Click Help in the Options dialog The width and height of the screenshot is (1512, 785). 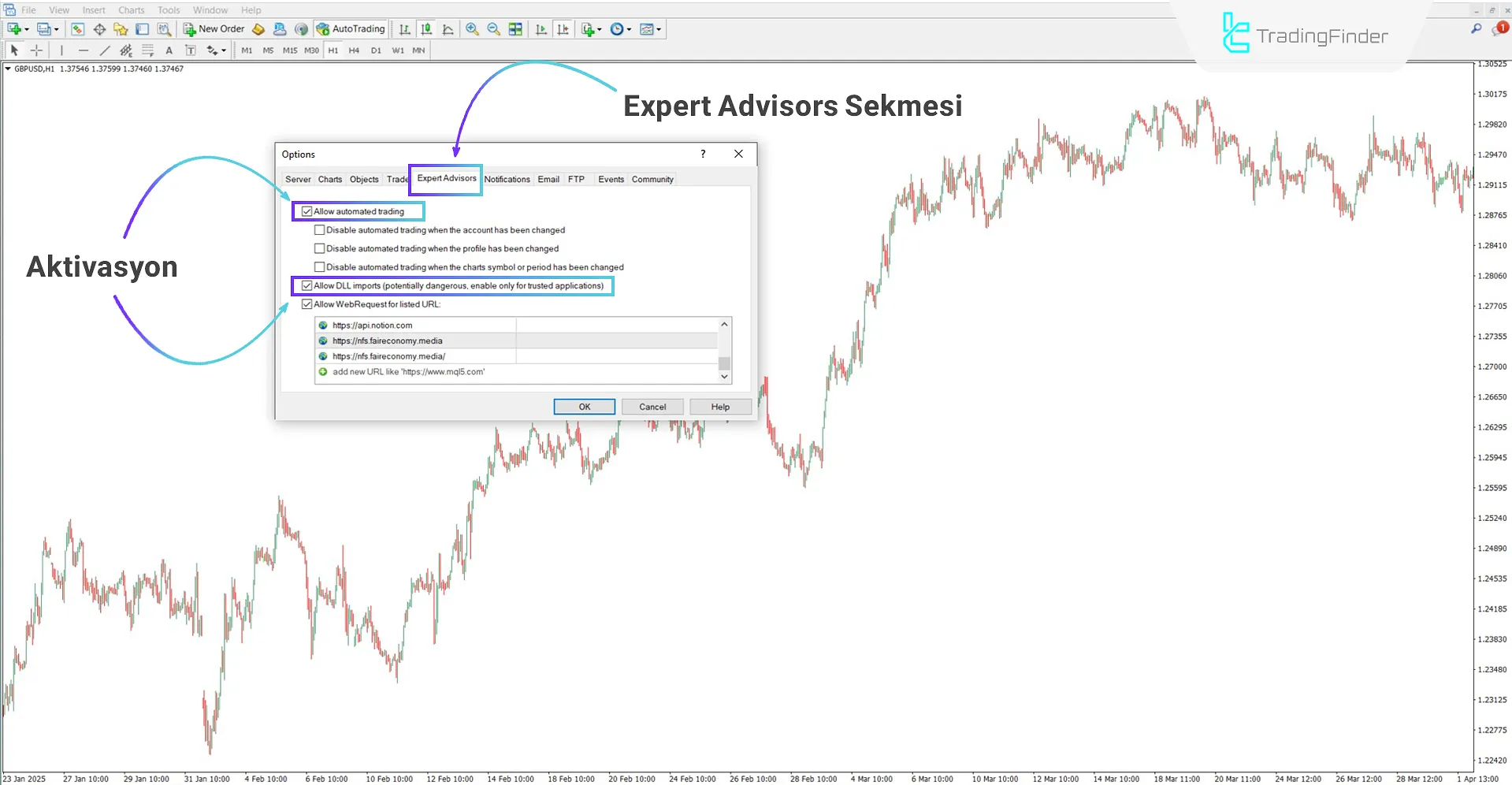pos(719,406)
